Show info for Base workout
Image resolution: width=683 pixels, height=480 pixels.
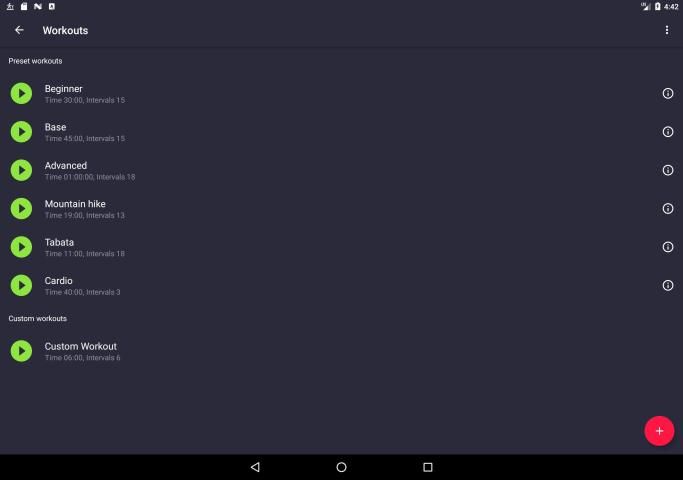click(668, 132)
